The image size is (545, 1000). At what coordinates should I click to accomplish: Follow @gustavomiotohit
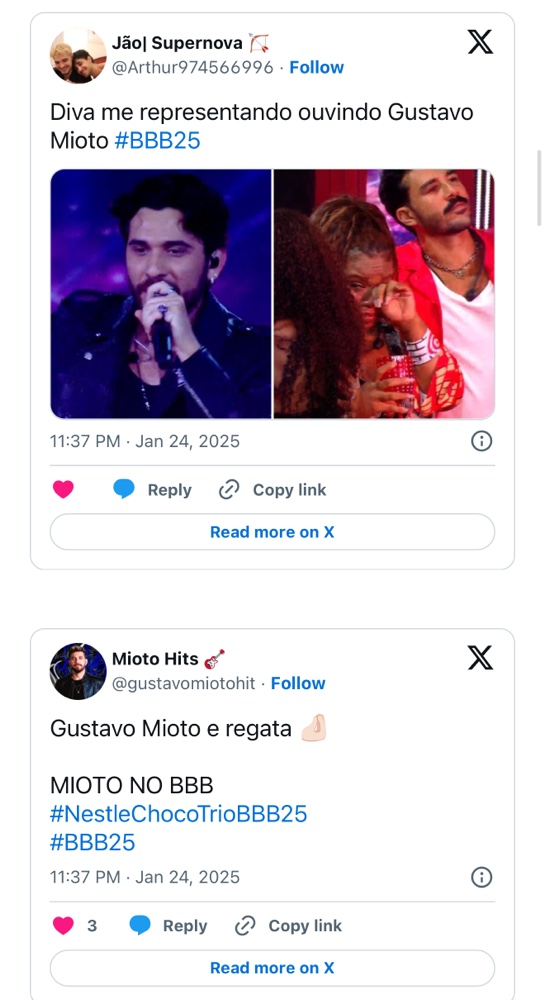(x=298, y=683)
